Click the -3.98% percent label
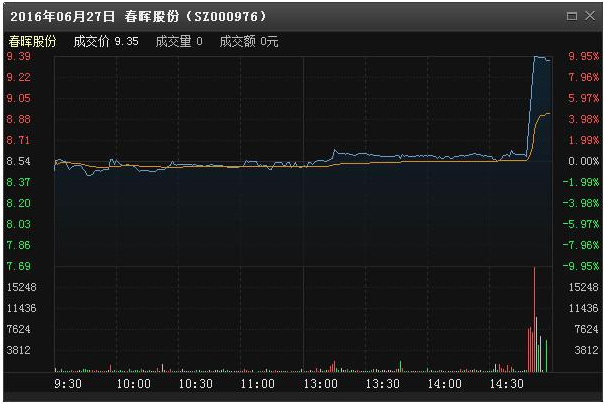604x404 pixels. [x=581, y=203]
